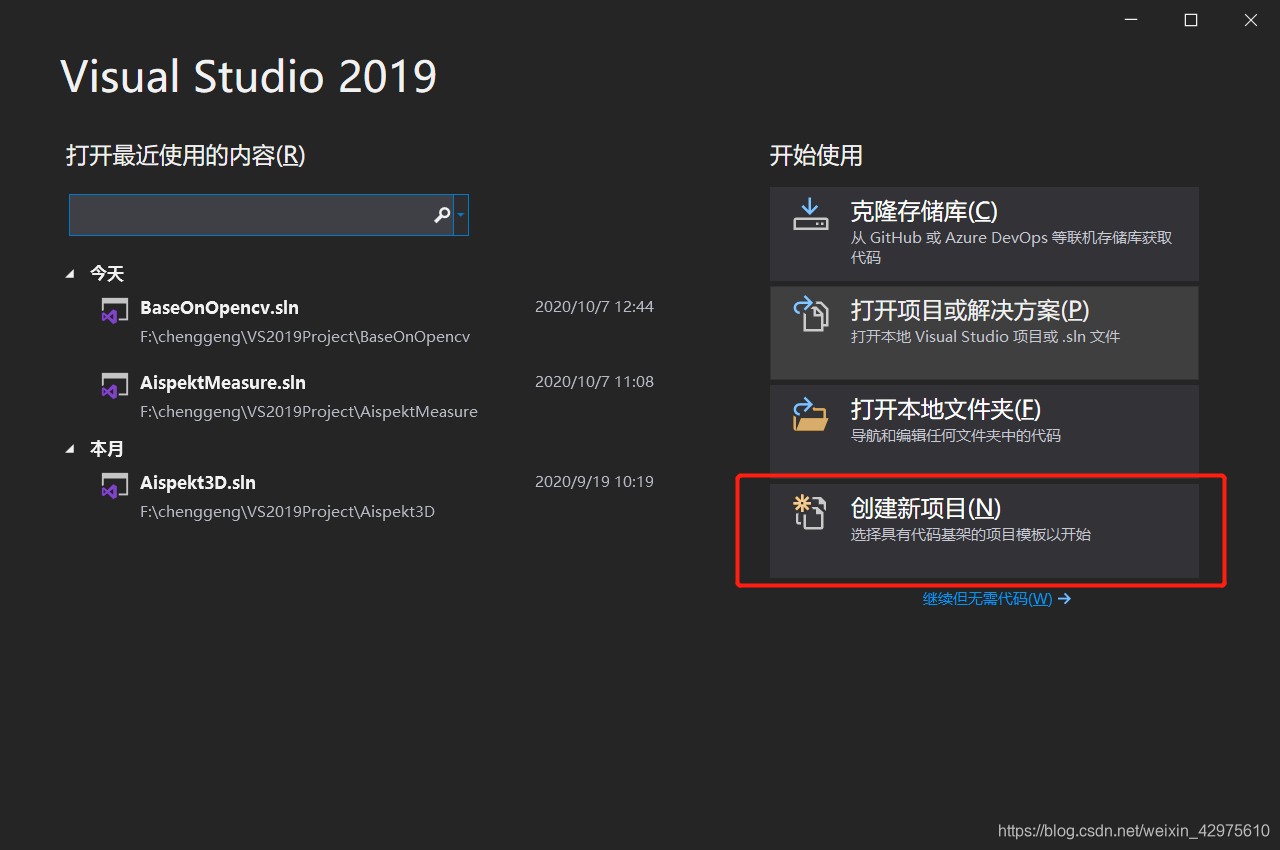This screenshot has height=850, width=1280.
Task: Click the clone repository download icon
Action: [810, 214]
